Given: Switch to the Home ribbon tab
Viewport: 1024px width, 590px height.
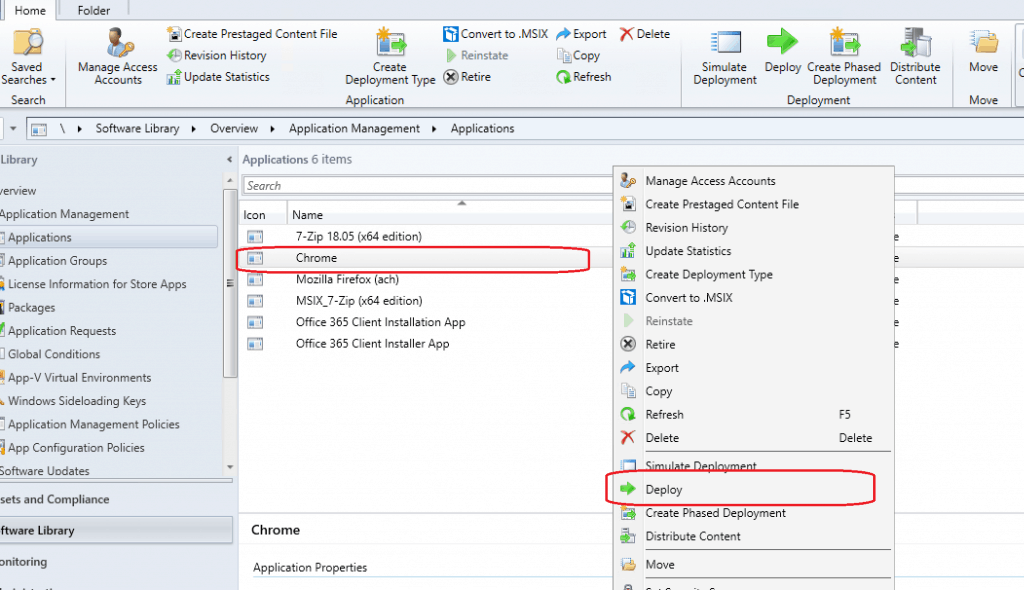Looking at the screenshot, I should click(30, 10).
